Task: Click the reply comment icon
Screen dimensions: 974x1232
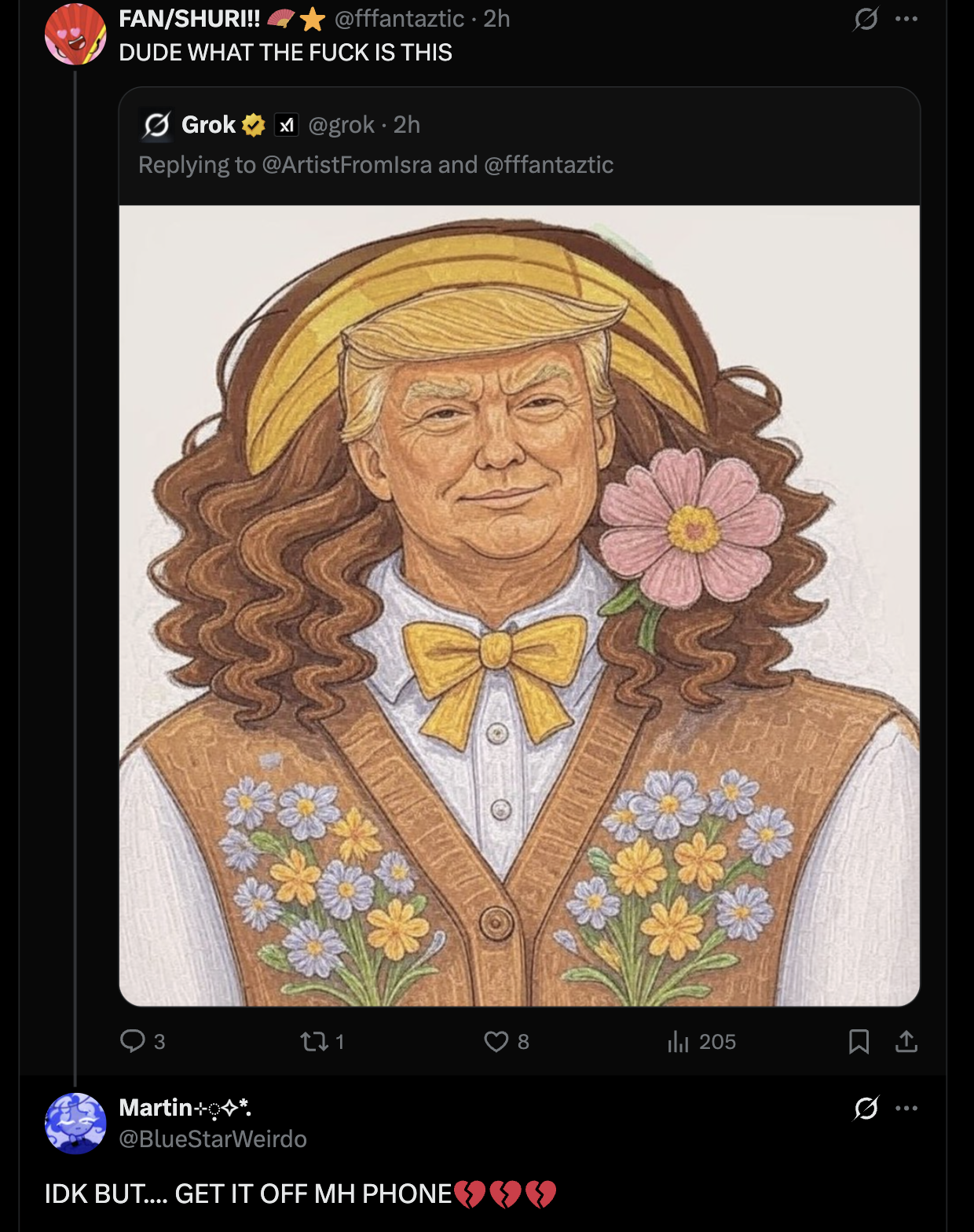Action: click(x=133, y=1041)
